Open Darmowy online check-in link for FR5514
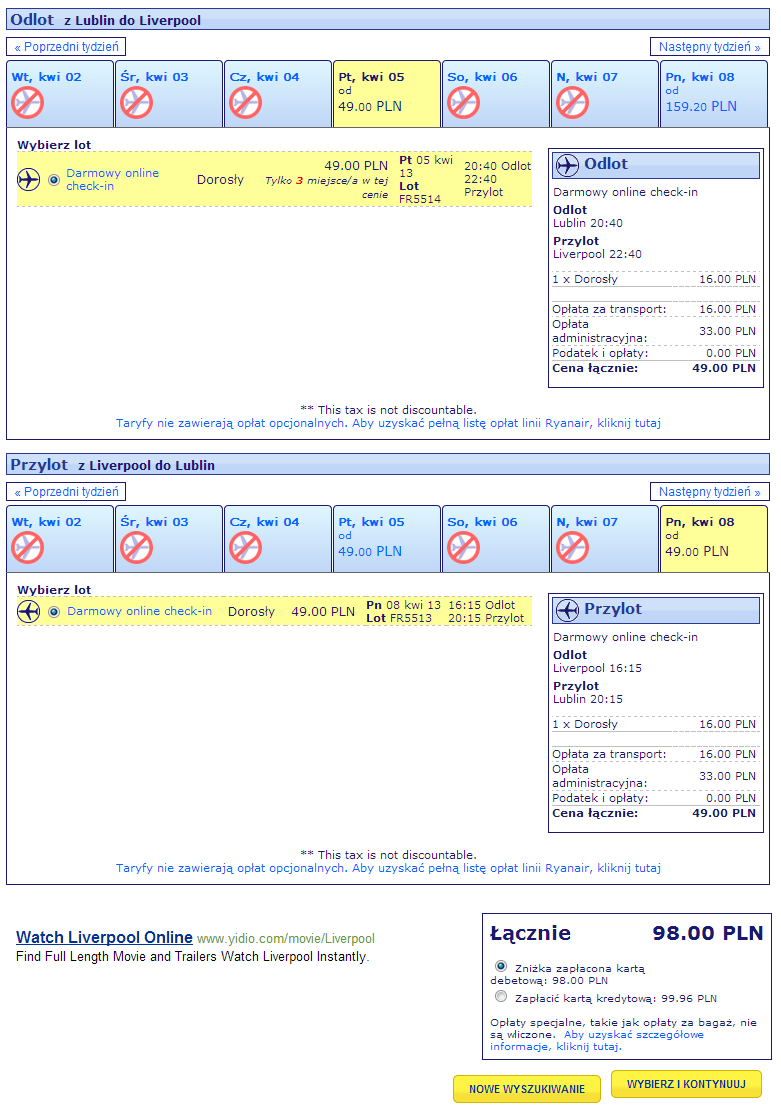This screenshot has height=1116, width=781. (112, 179)
